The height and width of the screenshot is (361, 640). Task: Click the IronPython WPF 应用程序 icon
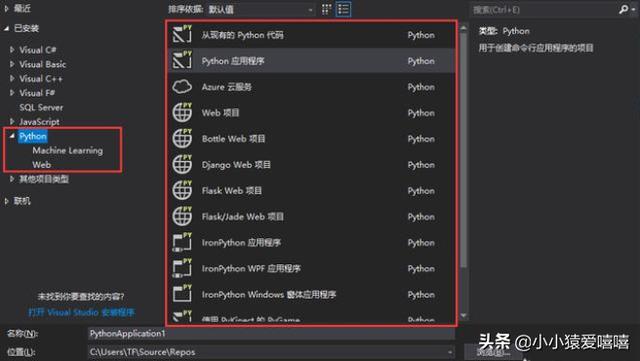(x=182, y=268)
